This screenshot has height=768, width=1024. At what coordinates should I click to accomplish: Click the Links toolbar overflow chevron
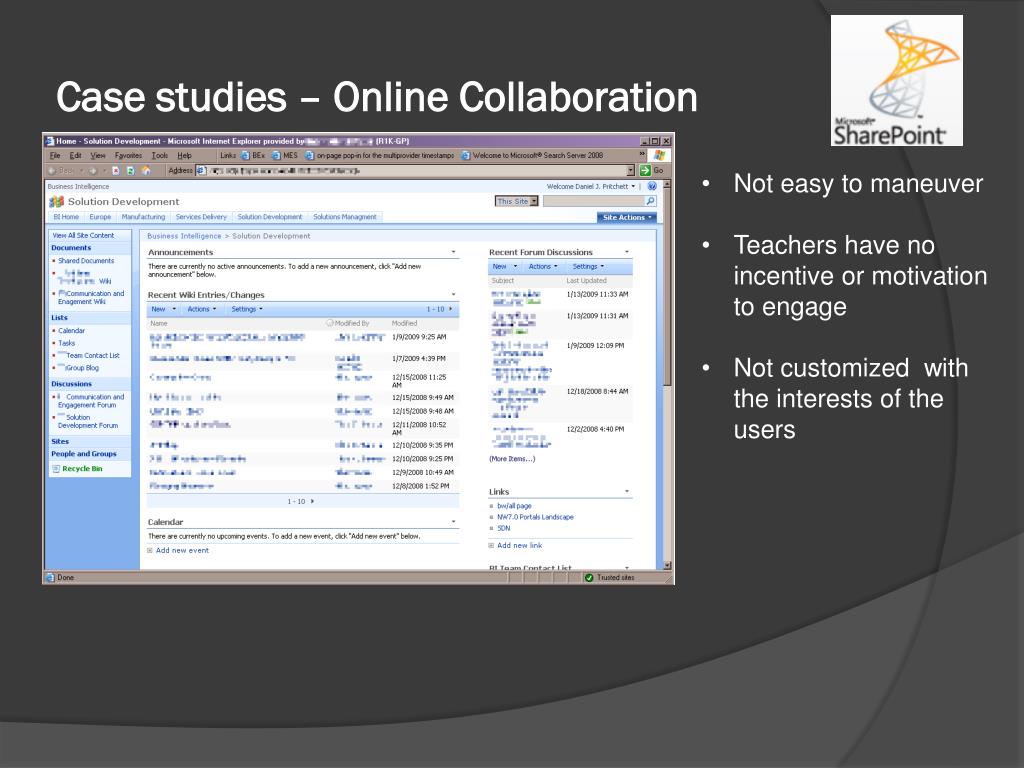(642, 154)
